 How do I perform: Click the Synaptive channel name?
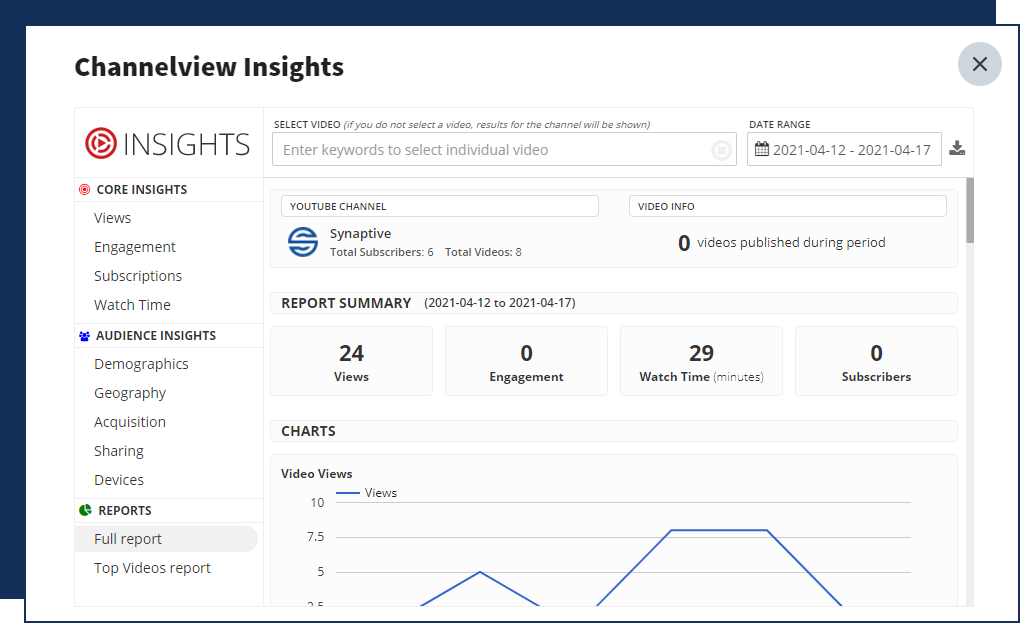(x=360, y=233)
